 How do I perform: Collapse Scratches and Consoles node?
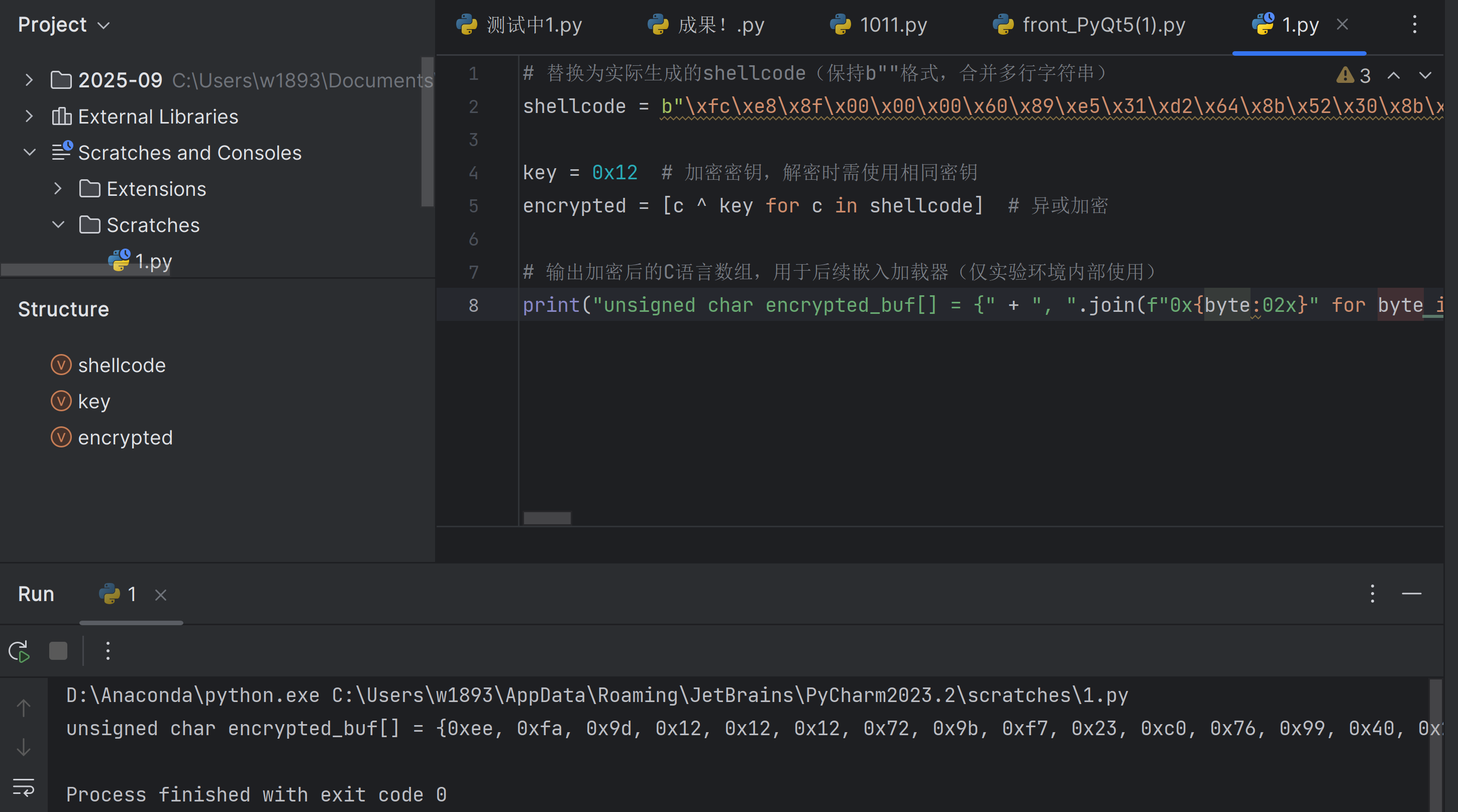[29, 153]
